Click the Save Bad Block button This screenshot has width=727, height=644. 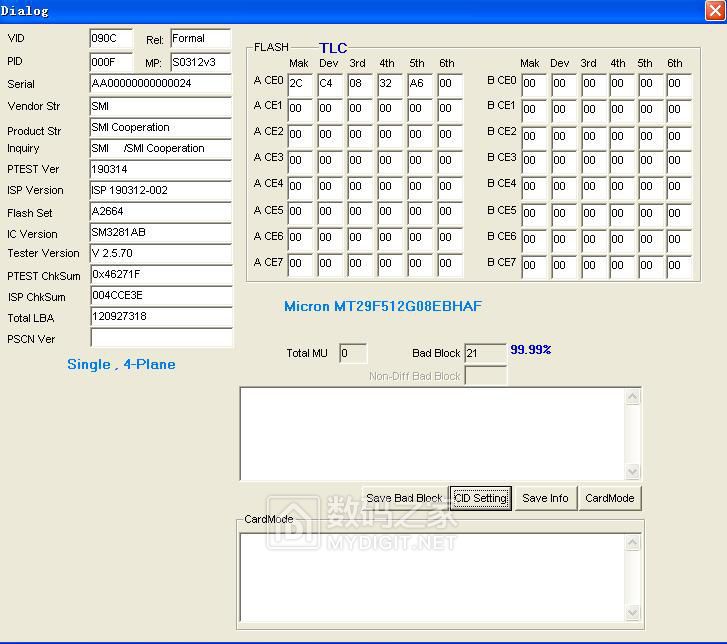click(x=404, y=498)
